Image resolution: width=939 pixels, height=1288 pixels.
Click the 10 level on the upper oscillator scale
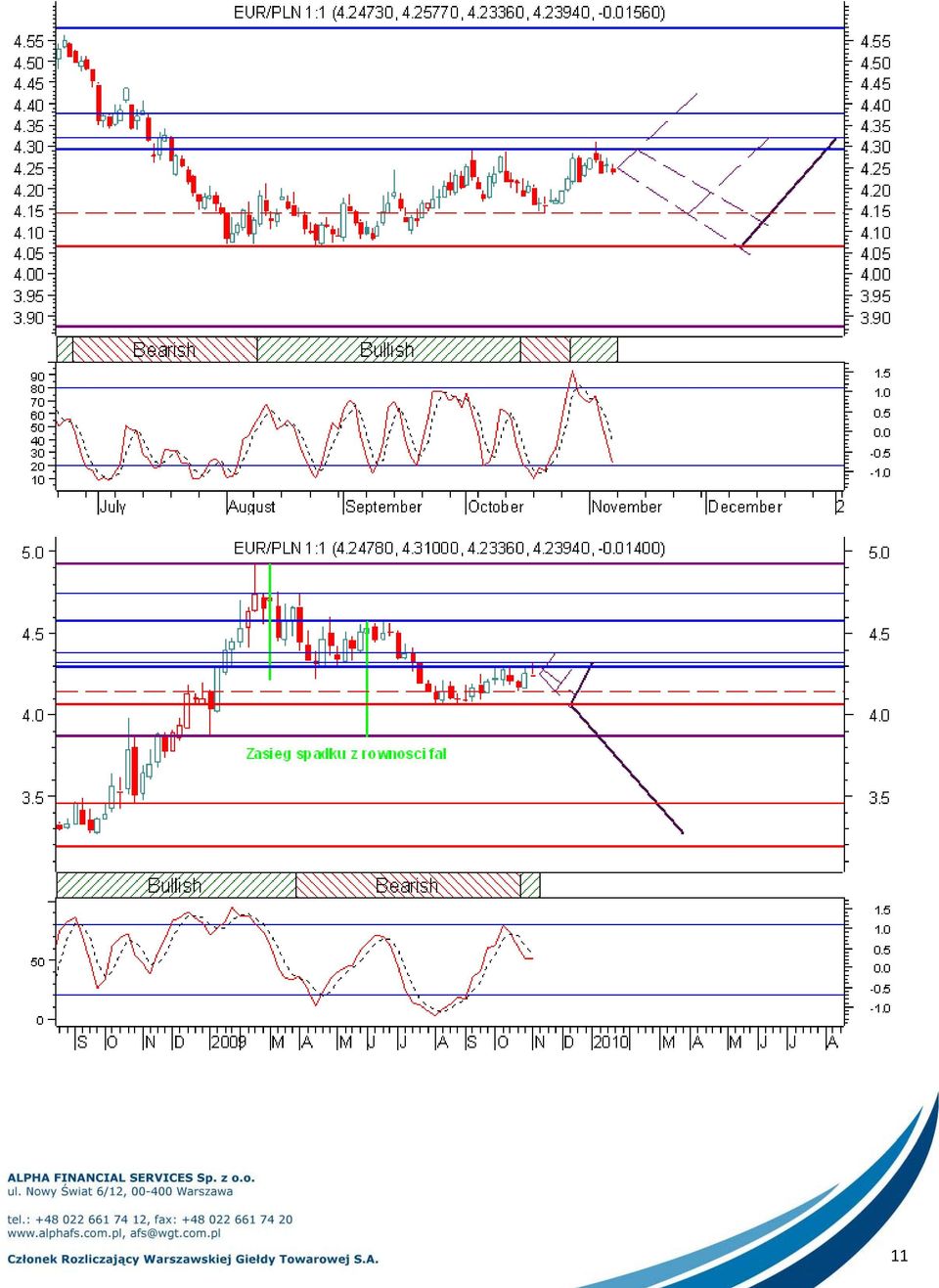[37, 480]
